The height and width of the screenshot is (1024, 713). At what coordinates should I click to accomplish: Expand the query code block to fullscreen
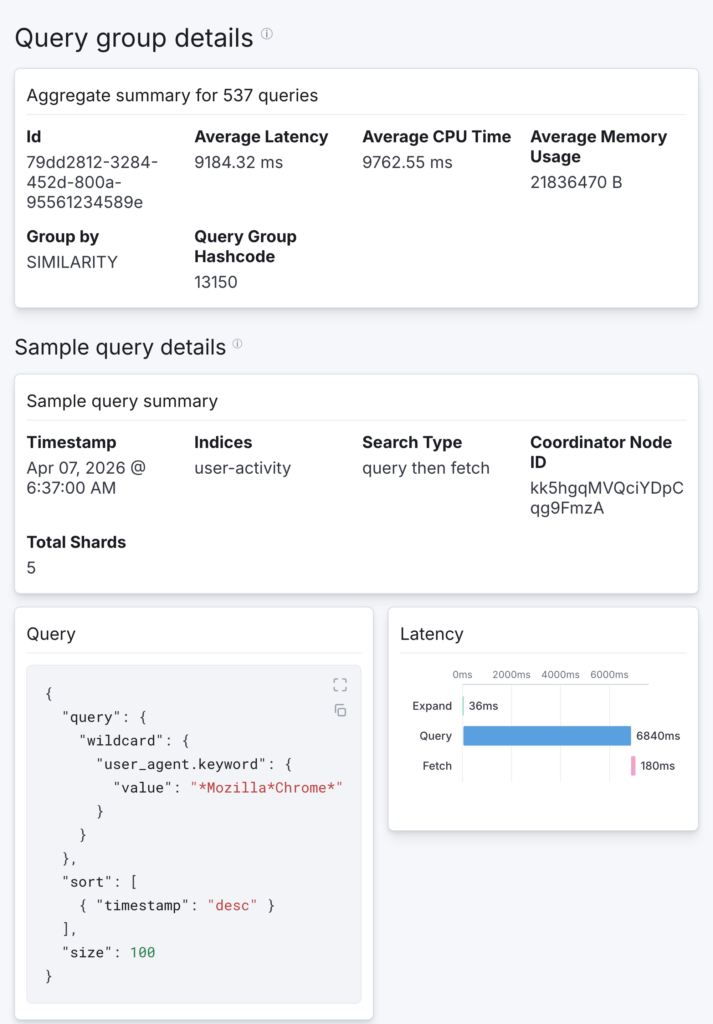(x=340, y=684)
